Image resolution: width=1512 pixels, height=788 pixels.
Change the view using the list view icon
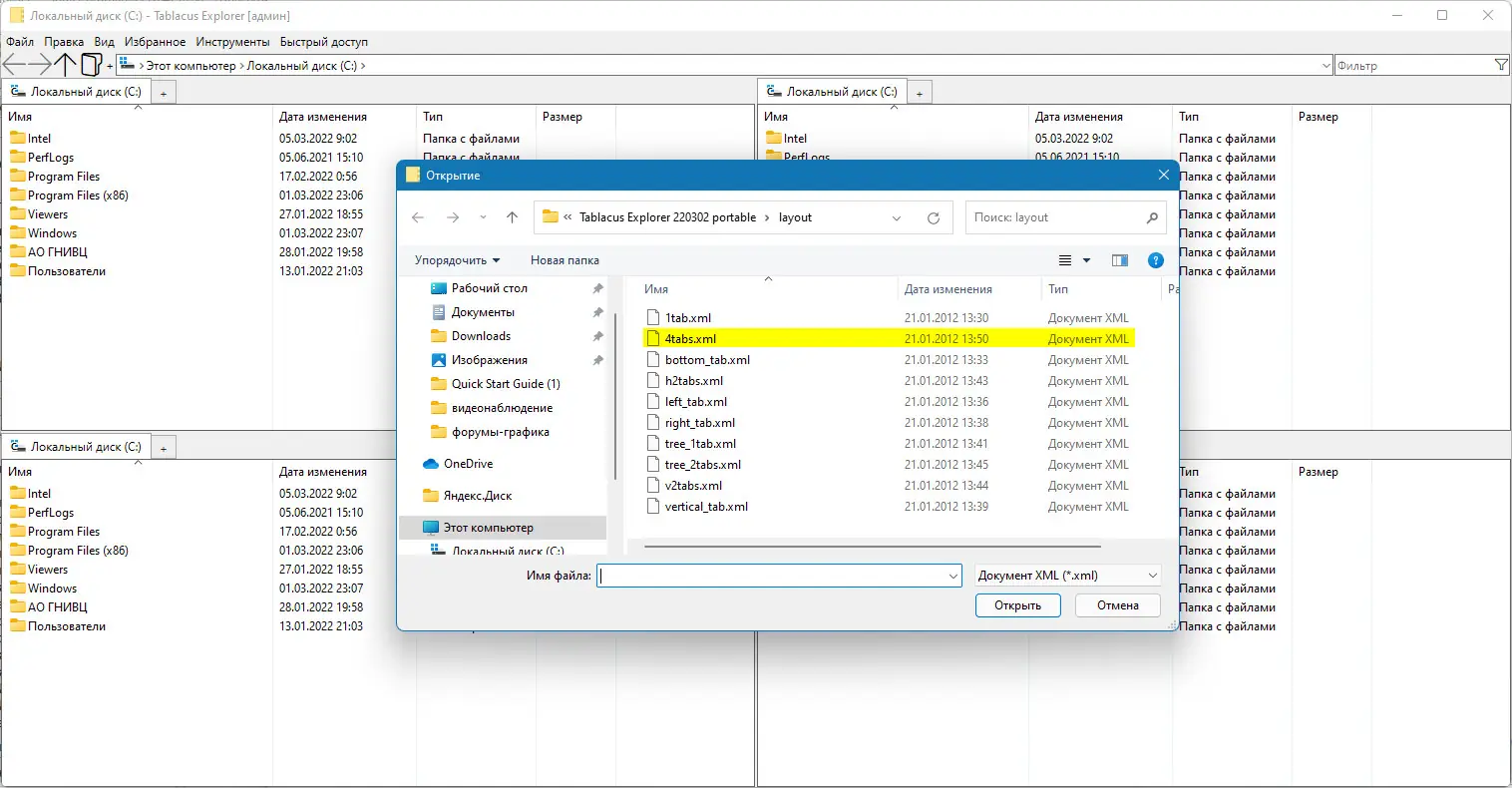tap(1065, 260)
